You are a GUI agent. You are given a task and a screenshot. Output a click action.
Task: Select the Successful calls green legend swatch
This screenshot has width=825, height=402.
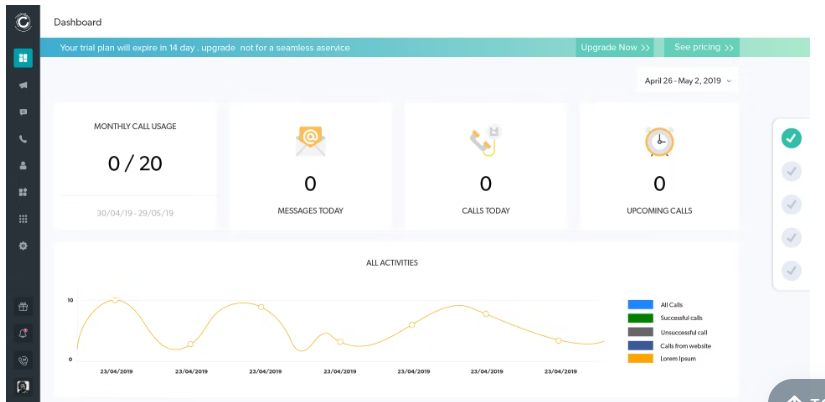(640, 318)
